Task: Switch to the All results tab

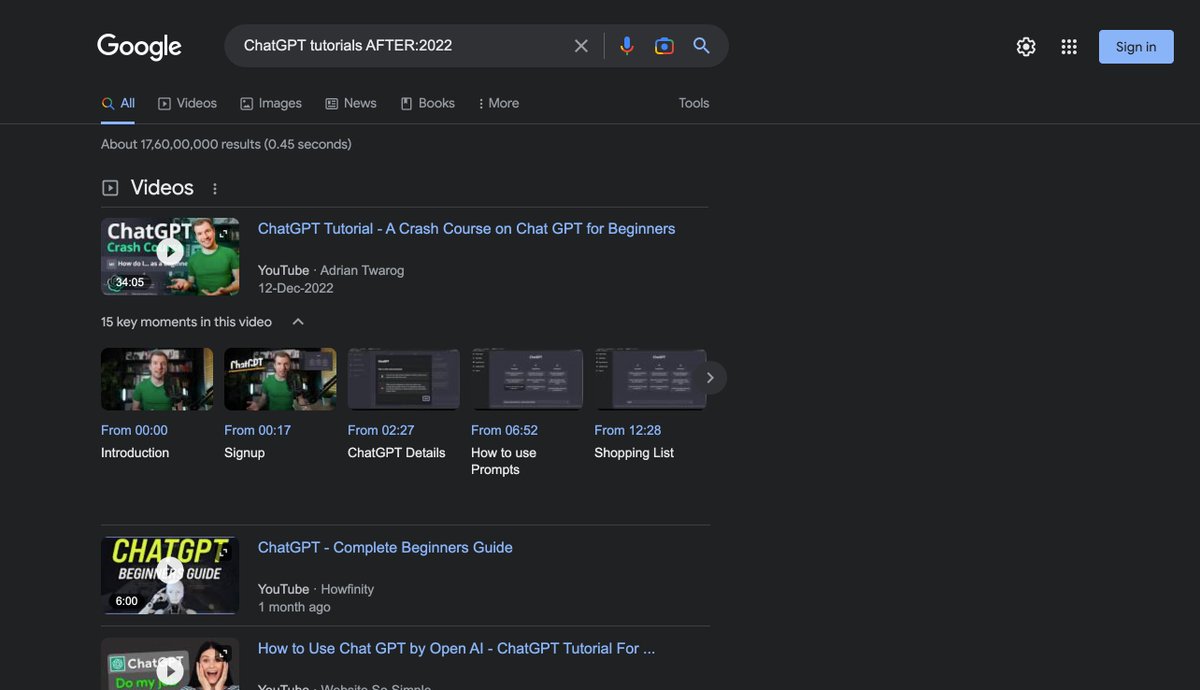Action: click(118, 103)
